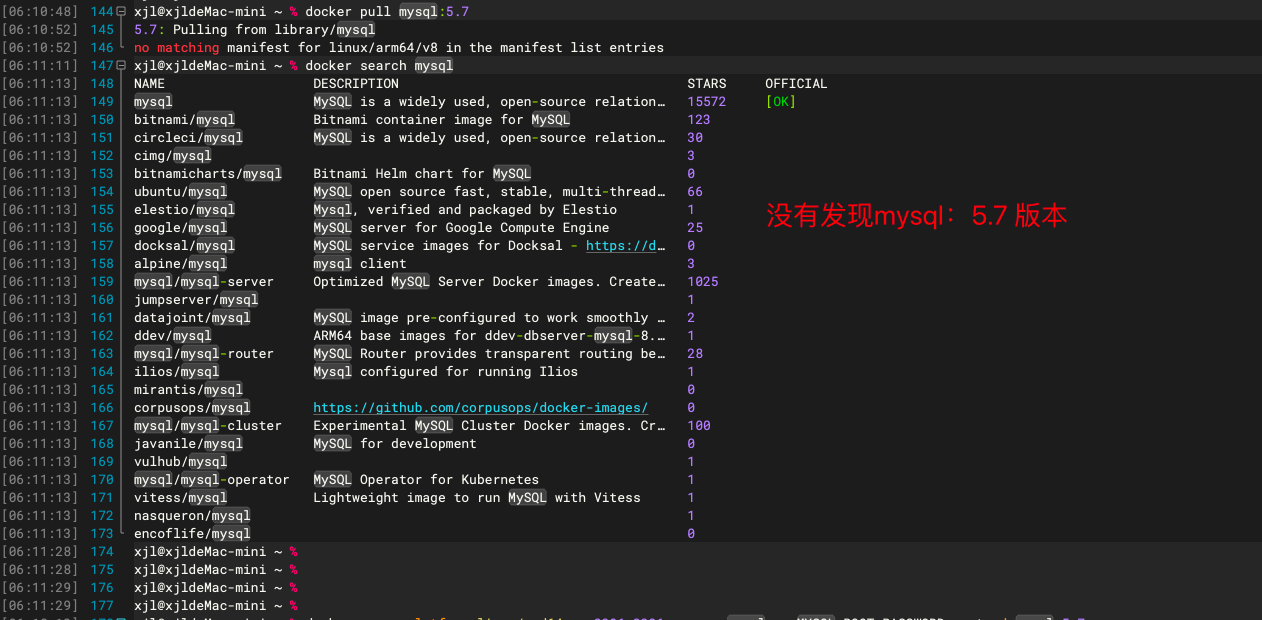Click the 'corpusops/mysql' image name
This screenshot has width=1262, height=620.
click(x=192, y=408)
